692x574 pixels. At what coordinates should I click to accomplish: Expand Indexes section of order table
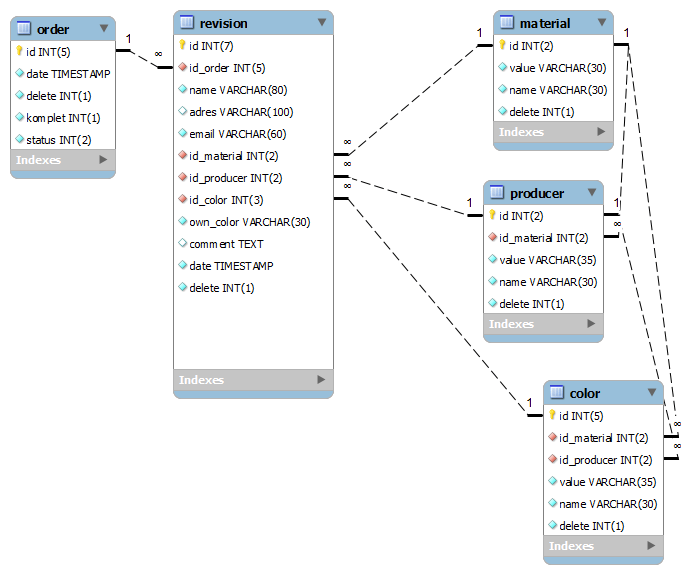coord(103,160)
